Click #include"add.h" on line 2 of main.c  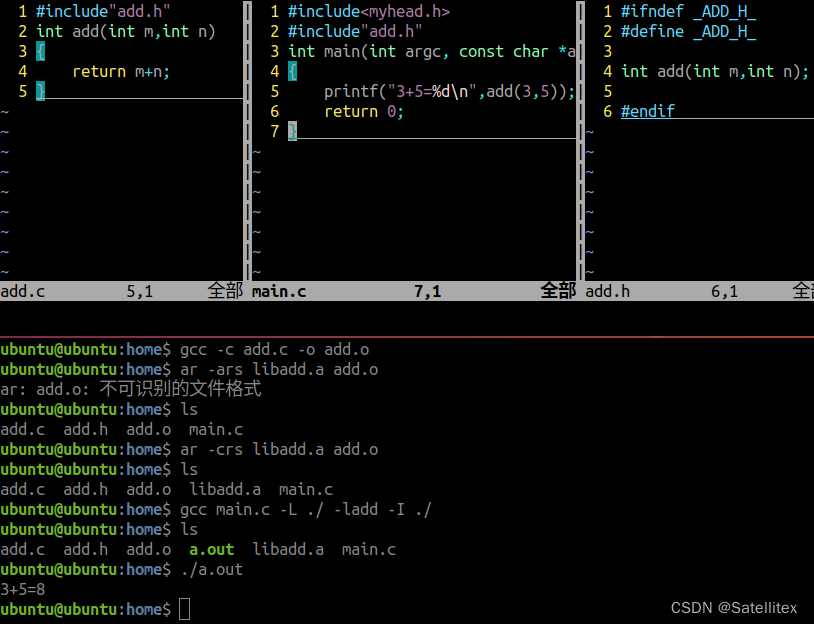coord(355,32)
